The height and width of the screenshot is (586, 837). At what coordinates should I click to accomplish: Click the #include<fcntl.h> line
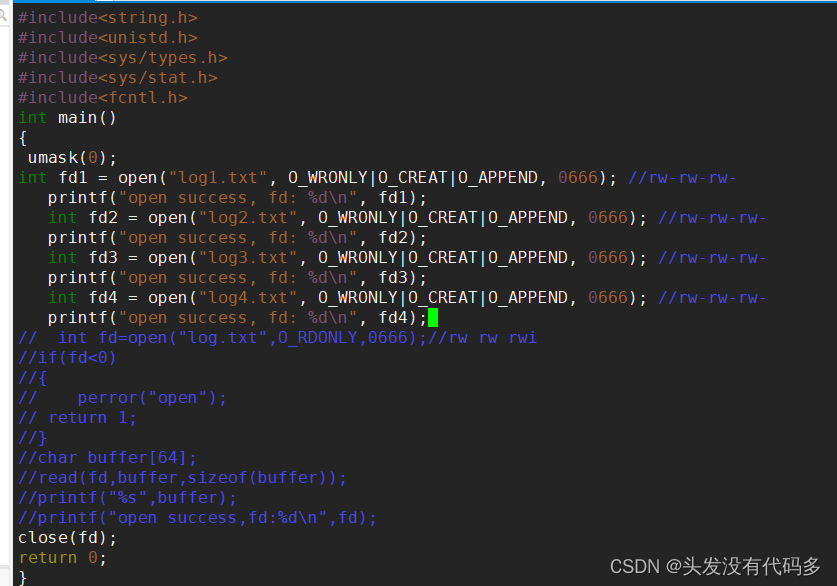click(103, 98)
